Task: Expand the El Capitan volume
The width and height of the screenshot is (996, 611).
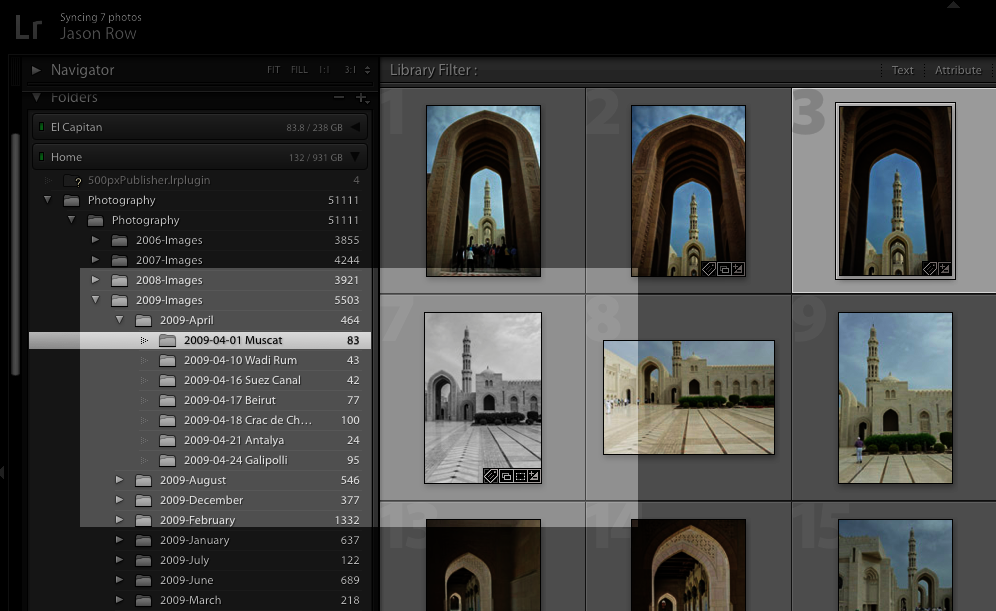Action: (356, 127)
